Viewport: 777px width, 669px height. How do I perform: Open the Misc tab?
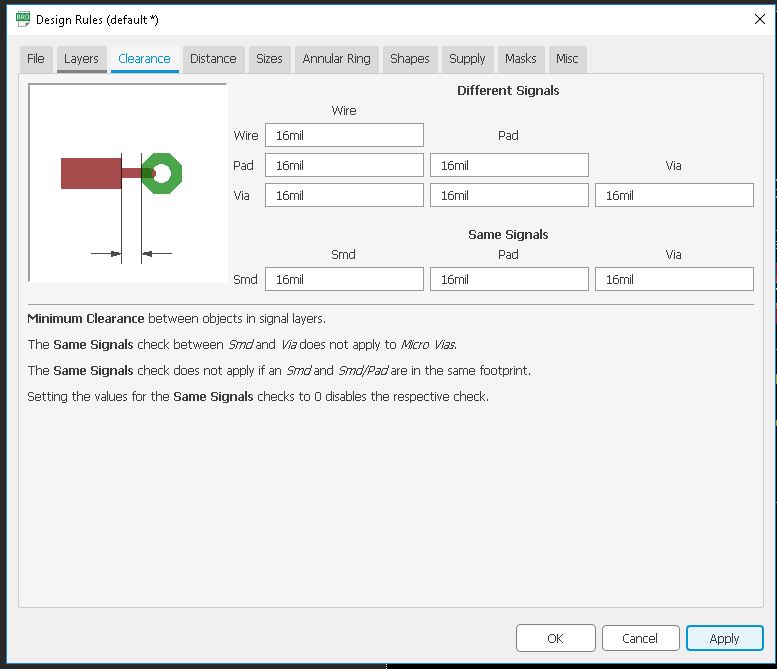pyautogui.click(x=567, y=59)
